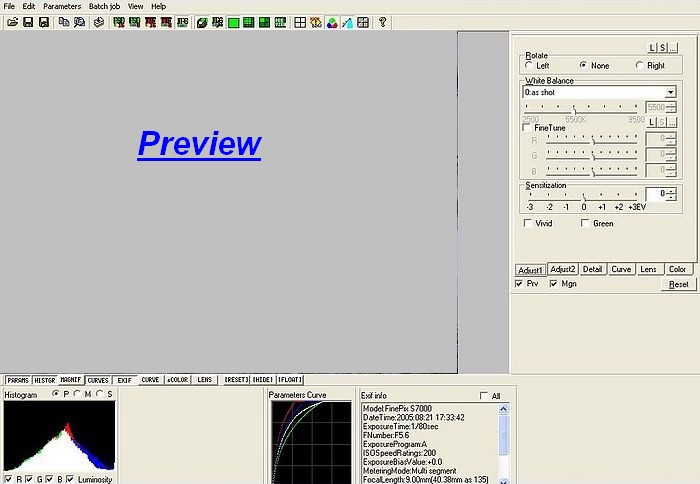700x484 pixels.
Task: Enable the FineTune checkbox
Action: point(528,128)
